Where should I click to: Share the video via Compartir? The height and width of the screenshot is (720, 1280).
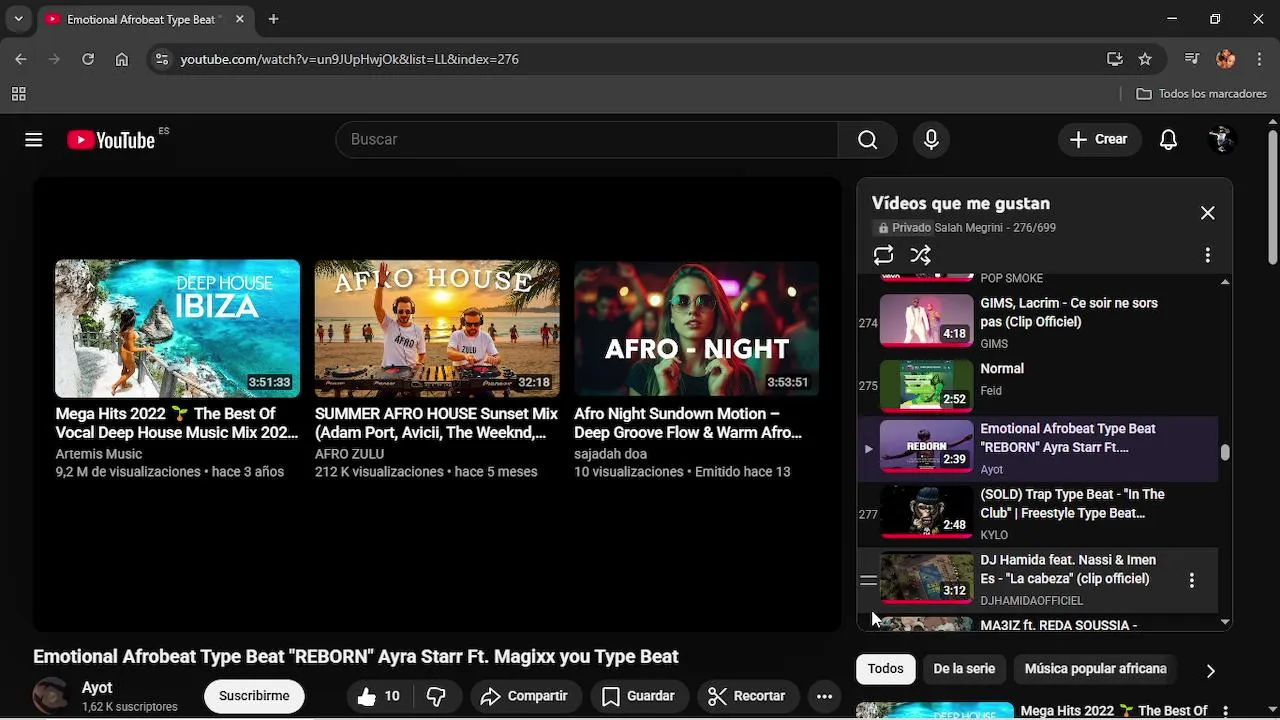524,696
